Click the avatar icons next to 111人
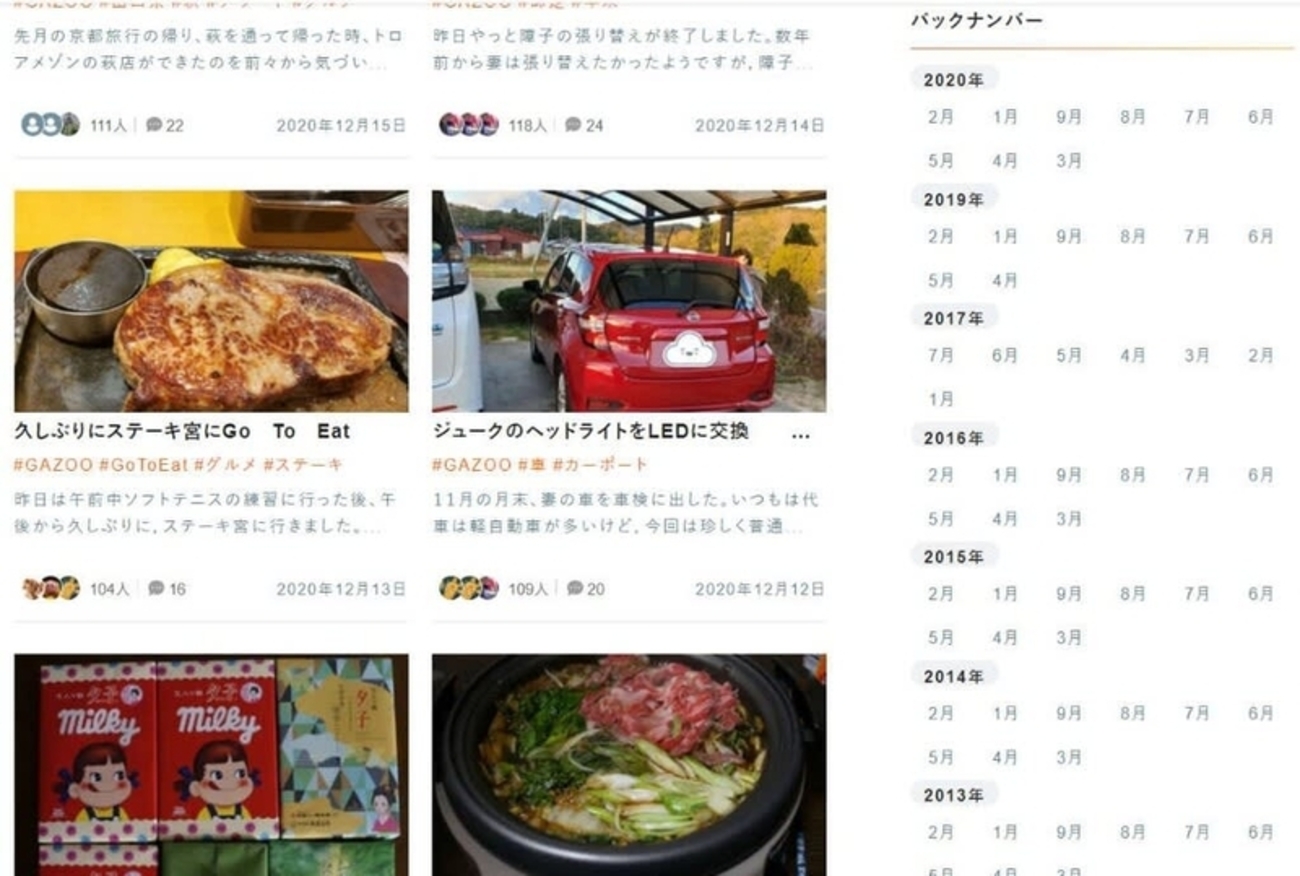 (x=50, y=124)
